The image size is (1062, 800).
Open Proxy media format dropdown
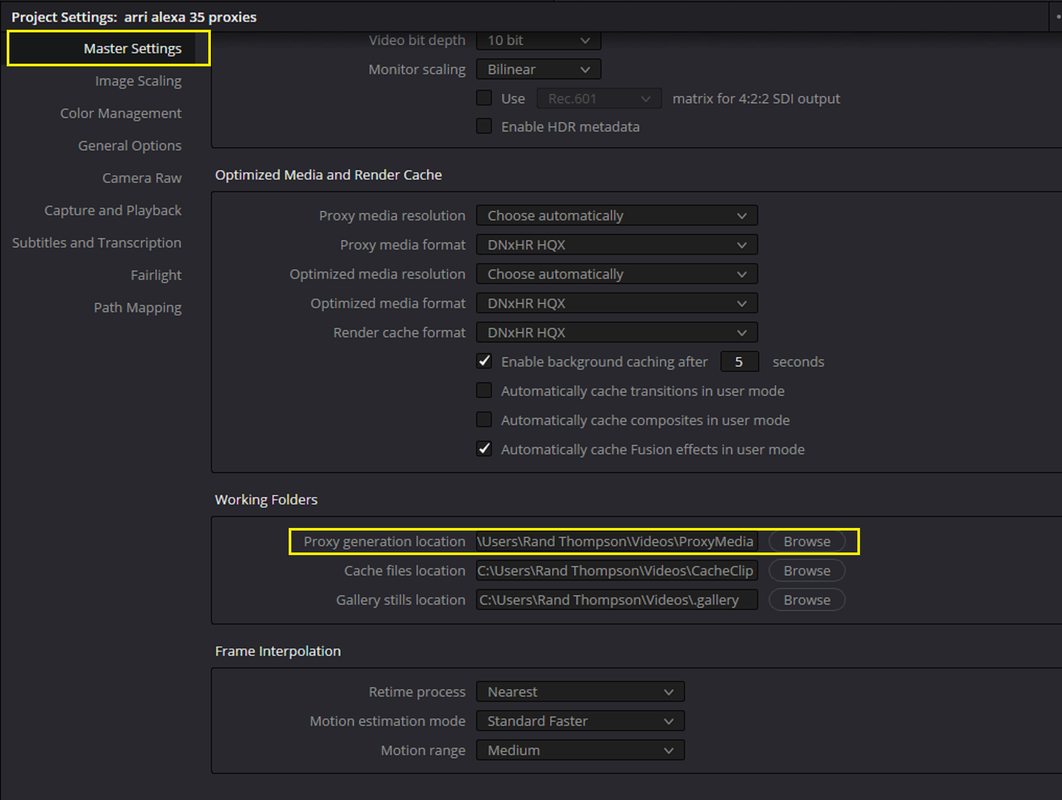tap(617, 245)
